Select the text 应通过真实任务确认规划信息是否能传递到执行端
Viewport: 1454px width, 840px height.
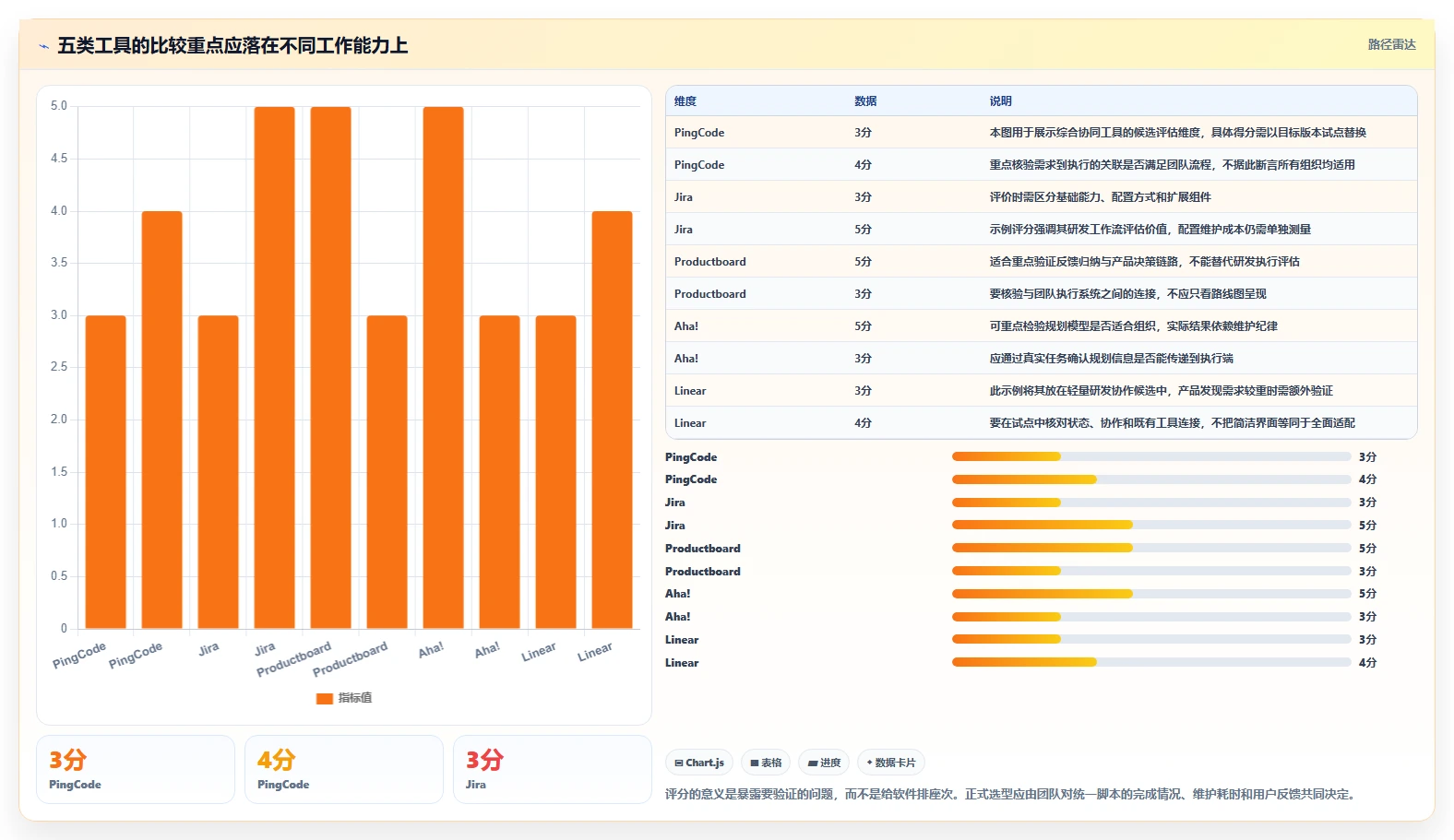click(1112, 359)
